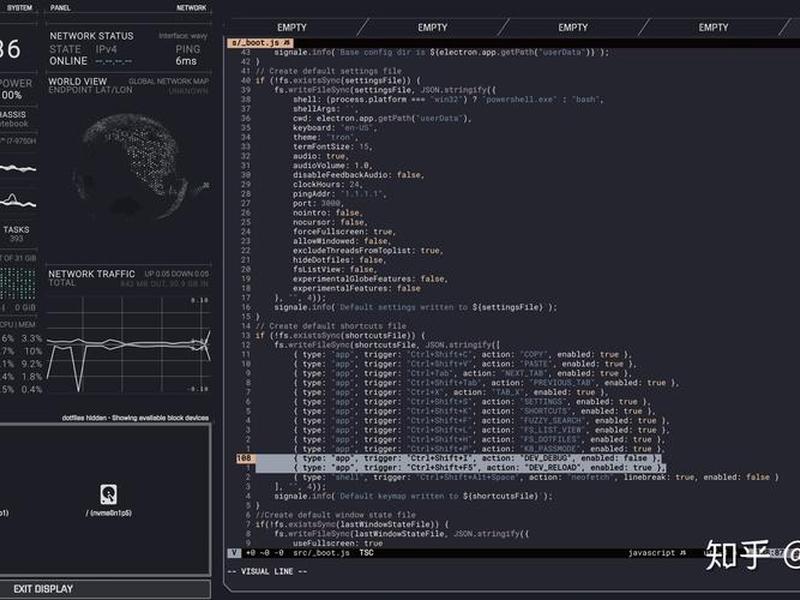The height and width of the screenshot is (600, 800).
Task: Click the NETWORK TRAFFIC label
Action: click(x=92, y=273)
